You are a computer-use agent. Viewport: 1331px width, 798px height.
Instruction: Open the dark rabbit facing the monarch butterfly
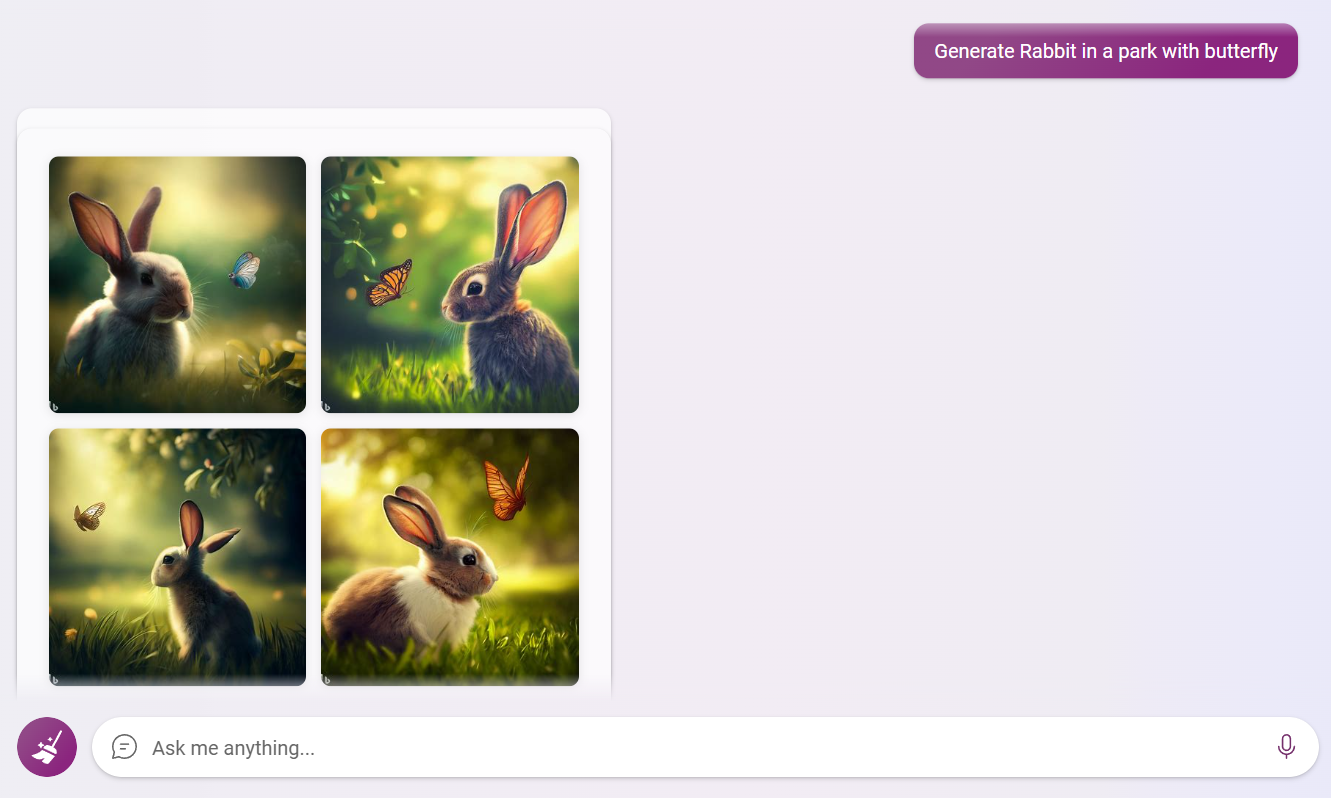[x=449, y=284]
